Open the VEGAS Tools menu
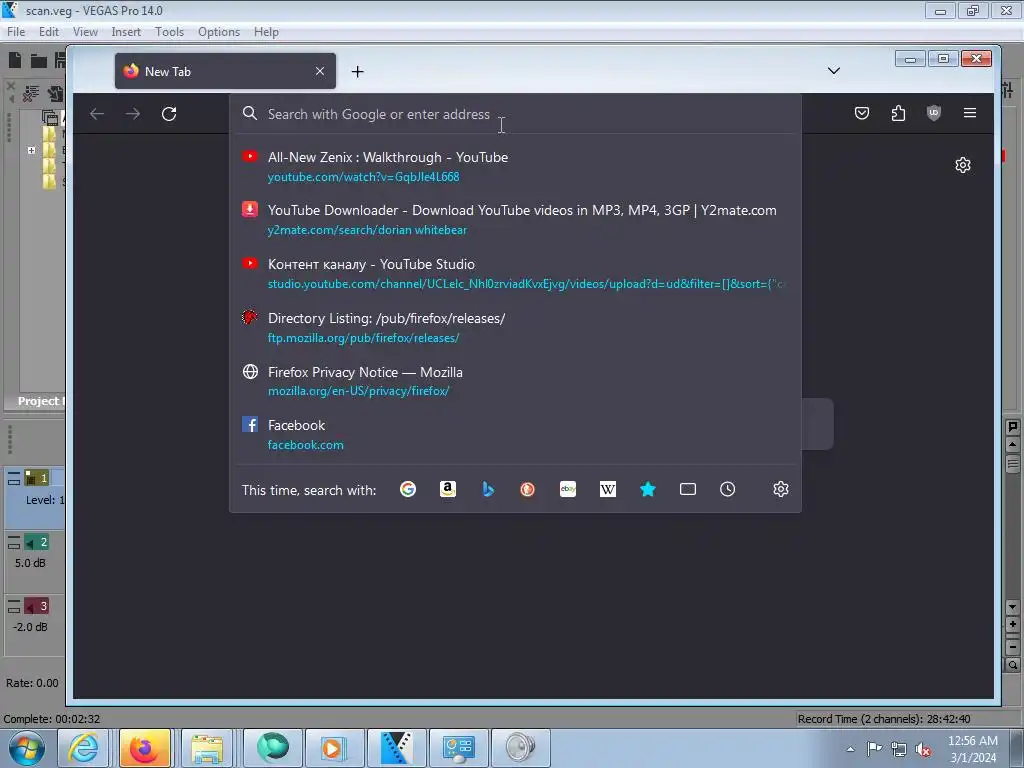Screen dimensions: 1024x768 pyautogui.click(x=169, y=32)
